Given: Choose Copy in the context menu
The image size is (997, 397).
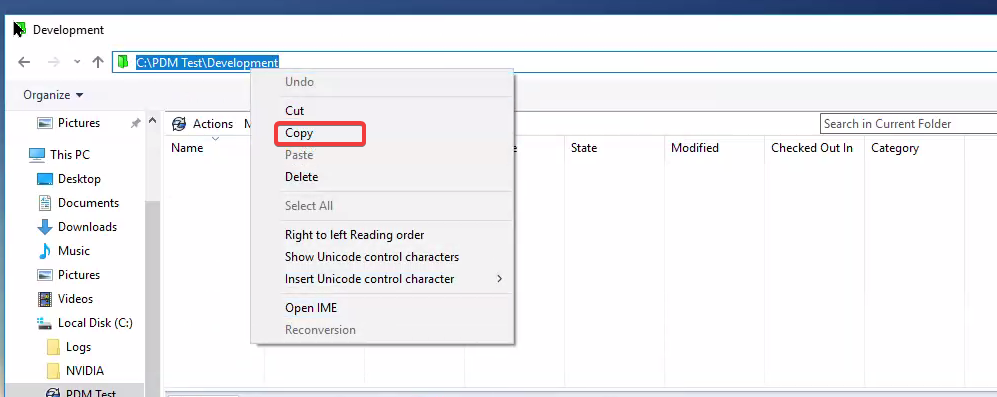Looking at the screenshot, I should (299, 133).
